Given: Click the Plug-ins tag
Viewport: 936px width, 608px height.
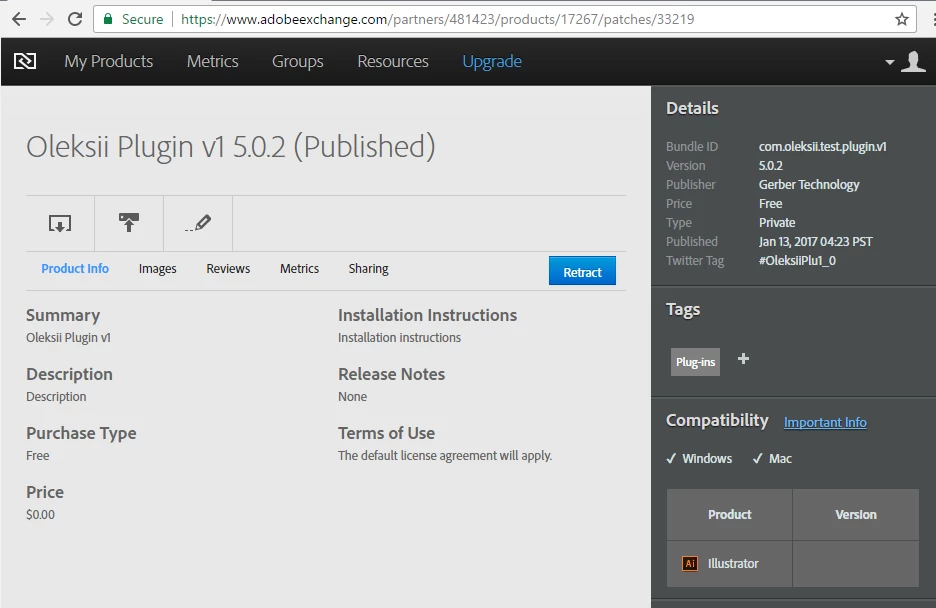Looking at the screenshot, I should (695, 362).
